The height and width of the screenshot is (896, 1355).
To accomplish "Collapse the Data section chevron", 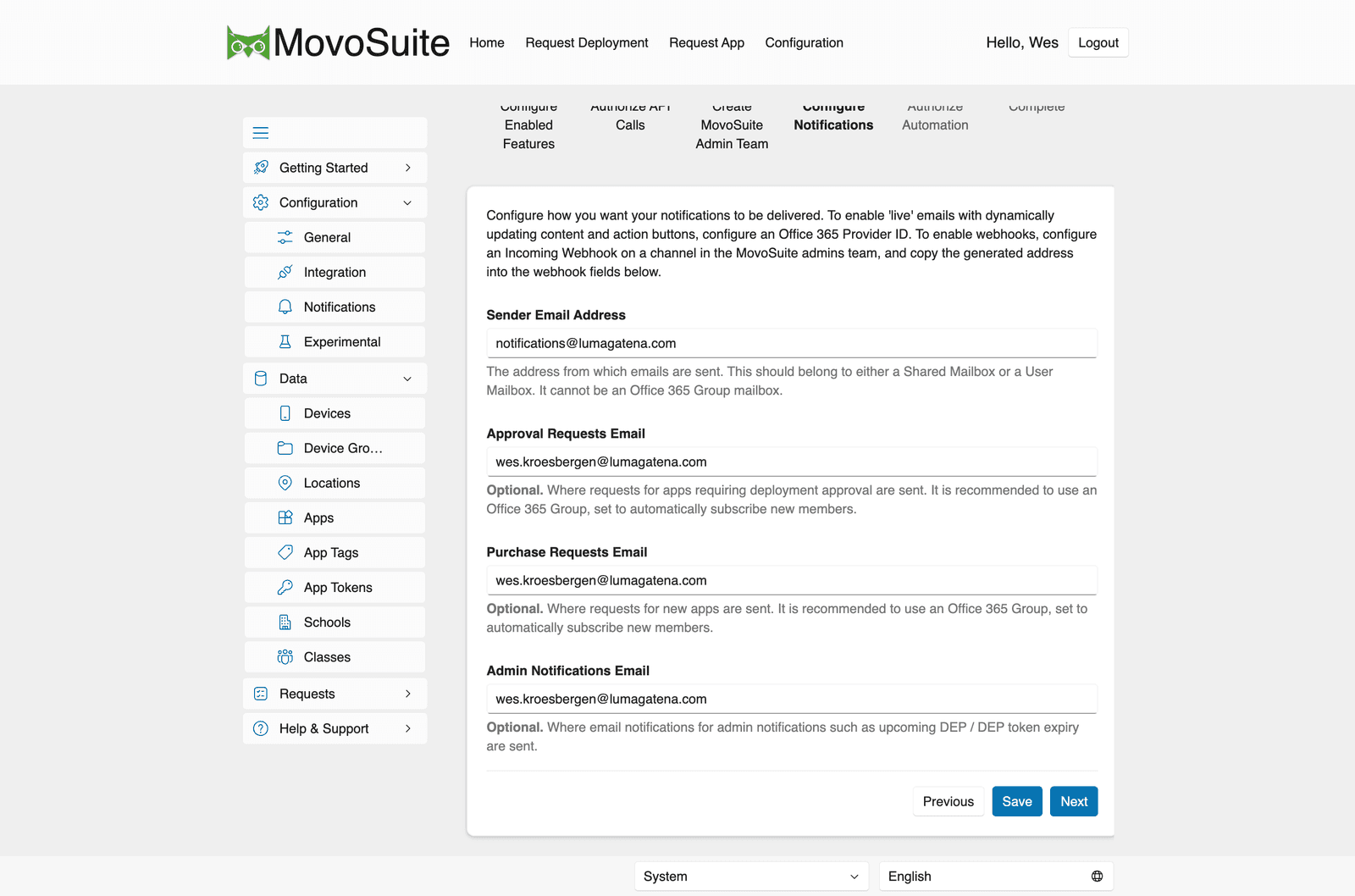I will pos(407,379).
